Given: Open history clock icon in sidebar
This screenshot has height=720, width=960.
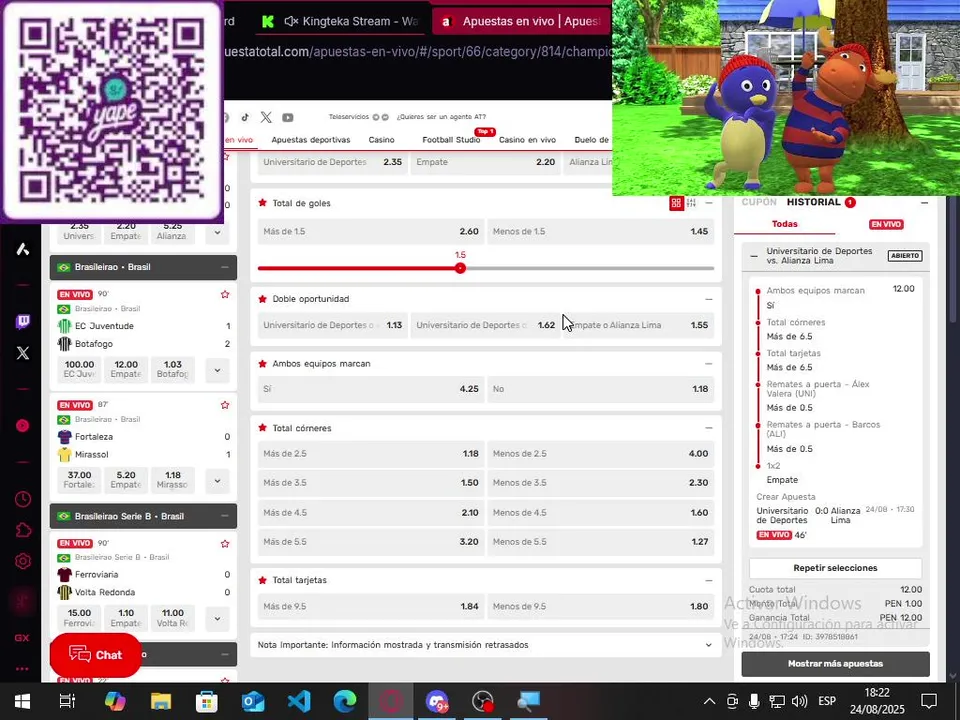Looking at the screenshot, I should [23, 499].
